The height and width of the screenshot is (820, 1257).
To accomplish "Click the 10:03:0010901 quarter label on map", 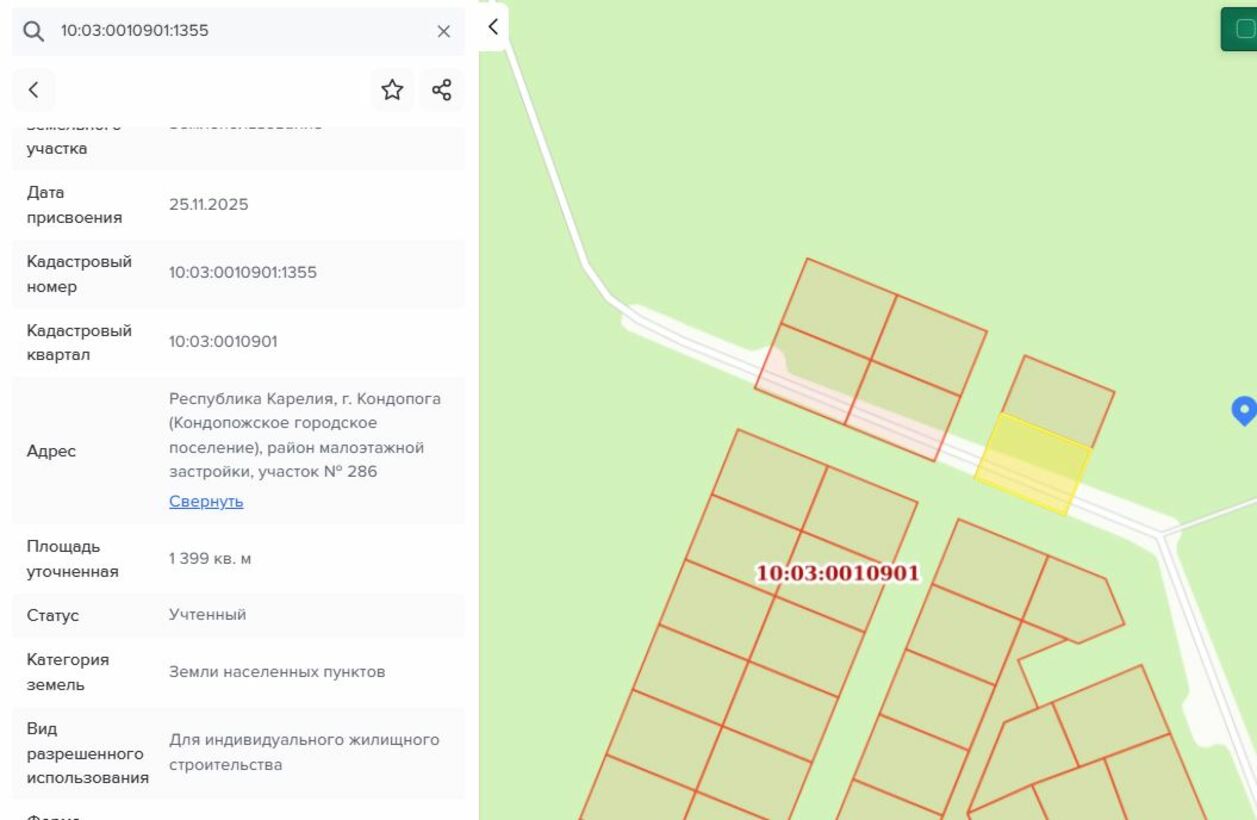I will 838,573.
